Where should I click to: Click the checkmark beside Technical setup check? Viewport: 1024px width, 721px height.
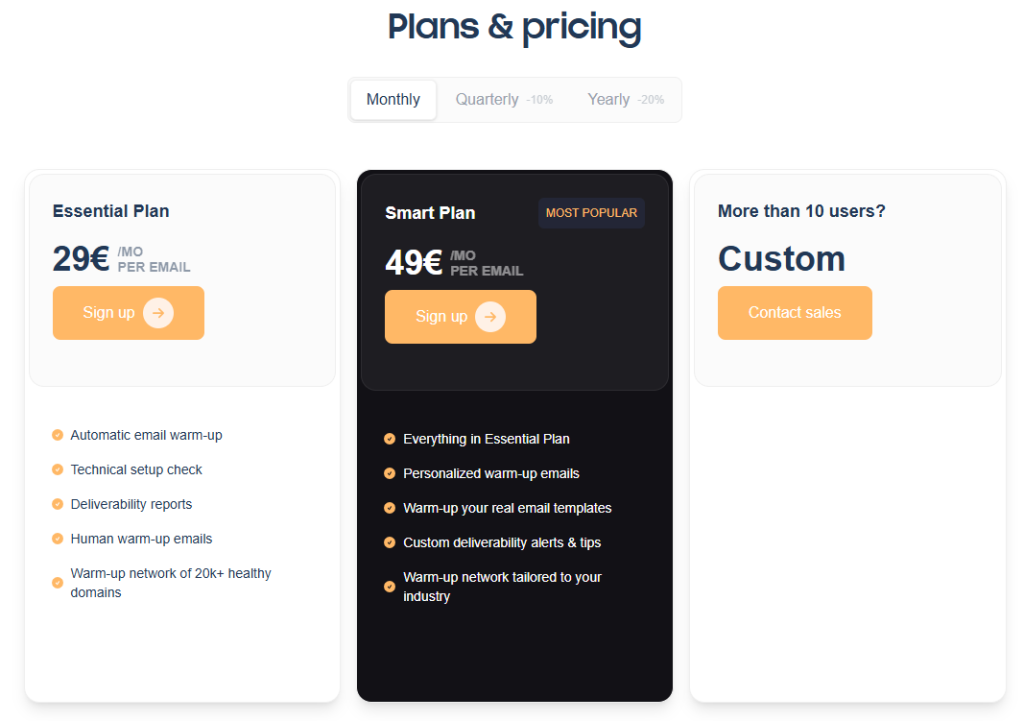click(x=56, y=470)
